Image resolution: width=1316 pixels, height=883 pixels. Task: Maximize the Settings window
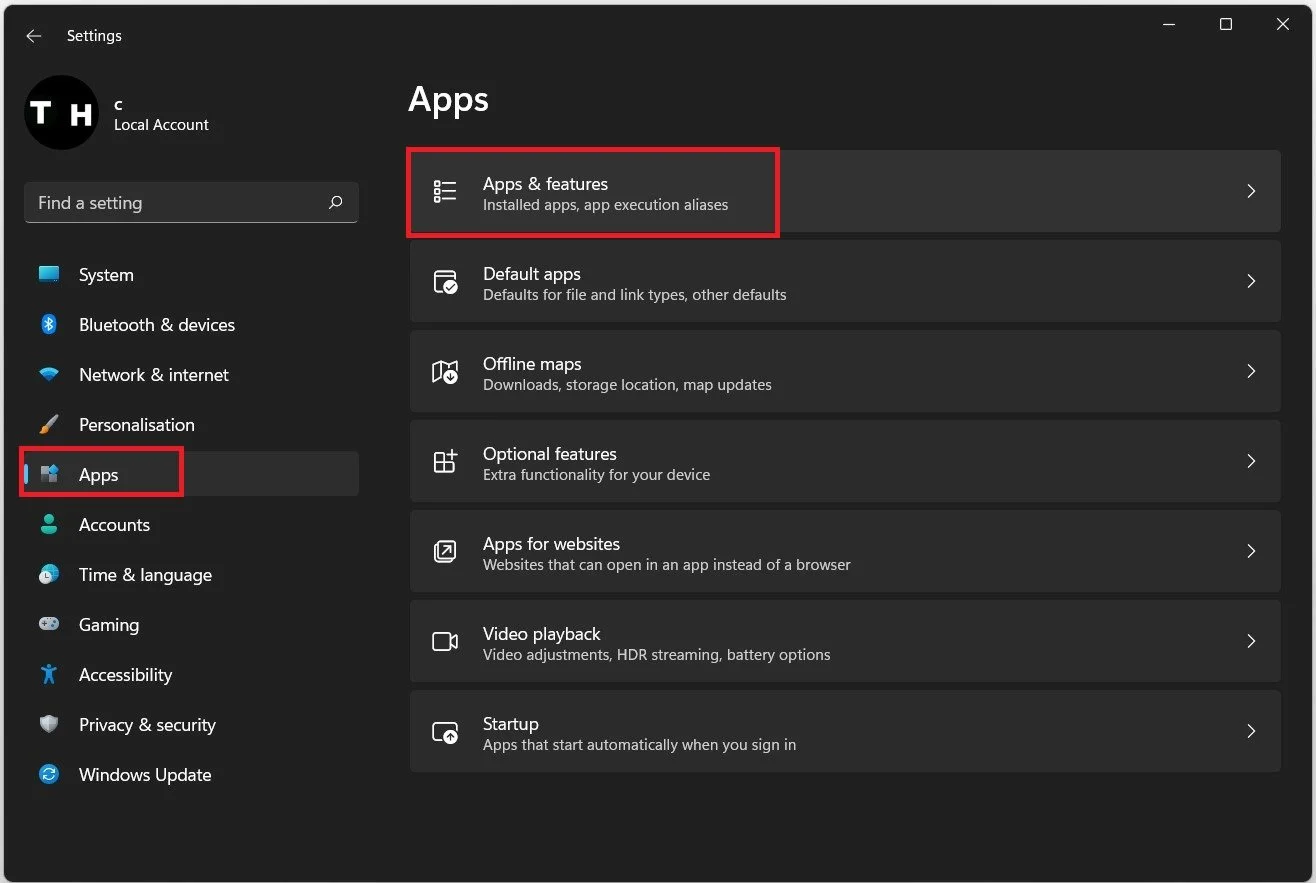(1226, 24)
